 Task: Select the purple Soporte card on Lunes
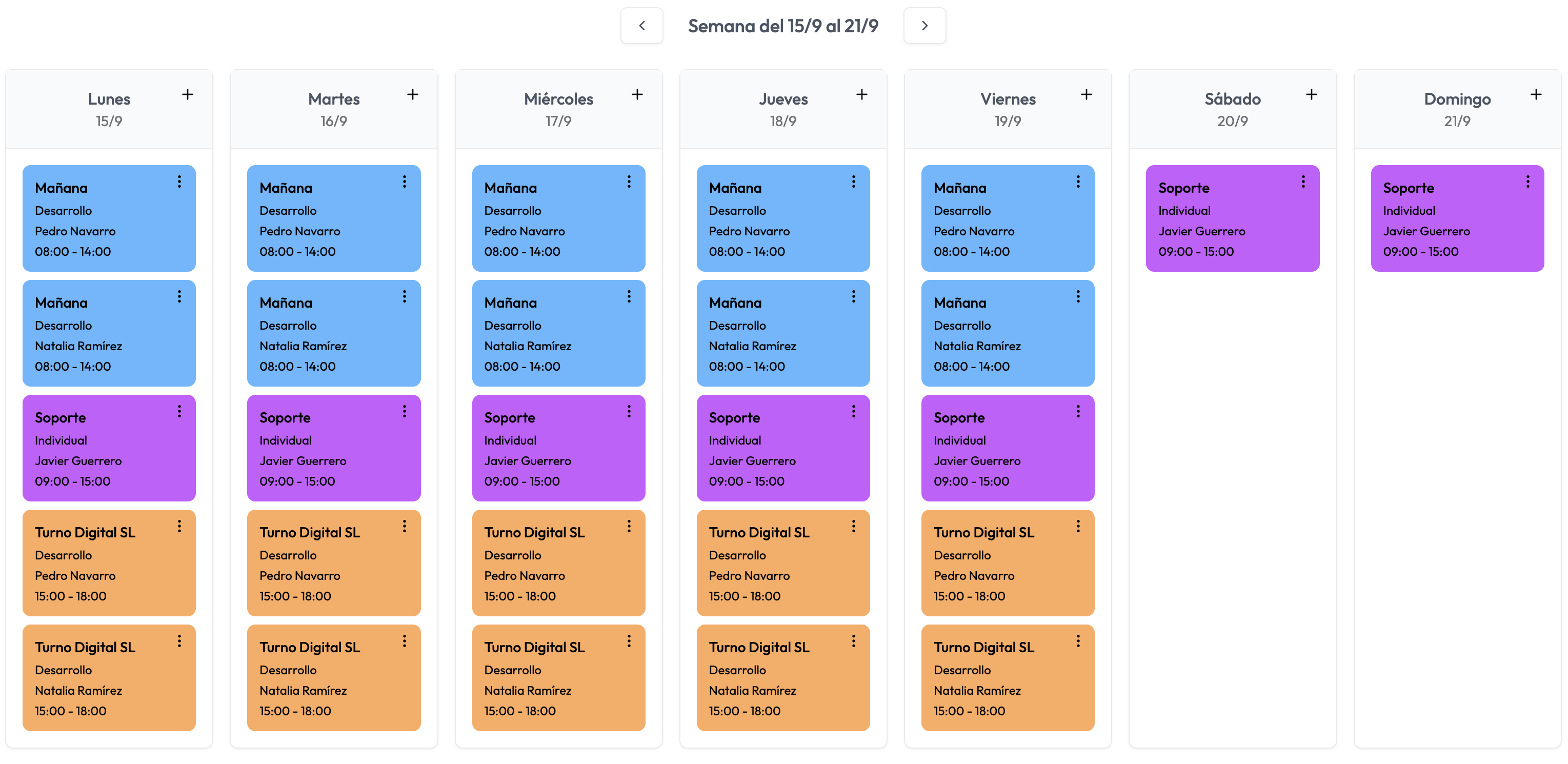coord(109,449)
